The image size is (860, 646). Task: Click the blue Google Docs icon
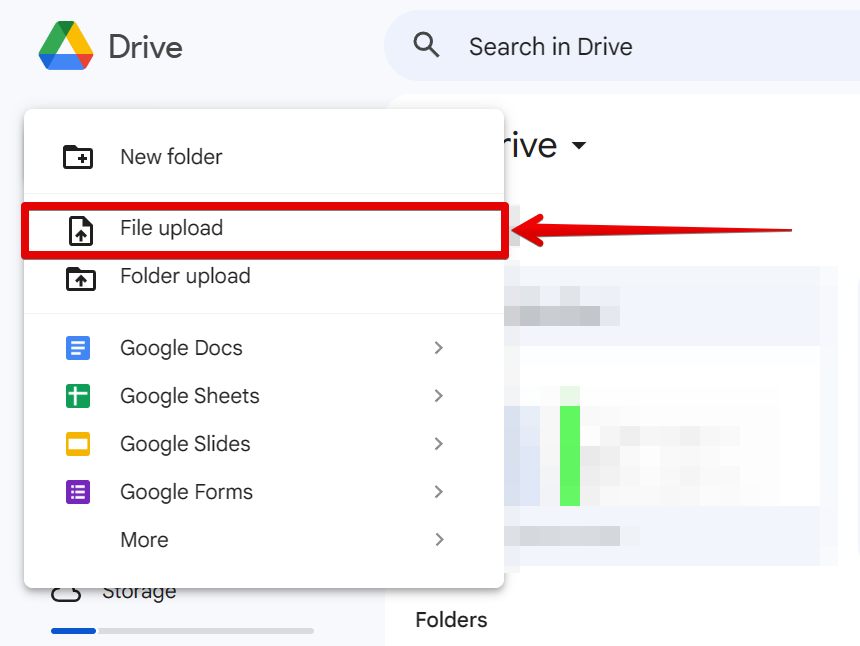(x=78, y=348)
